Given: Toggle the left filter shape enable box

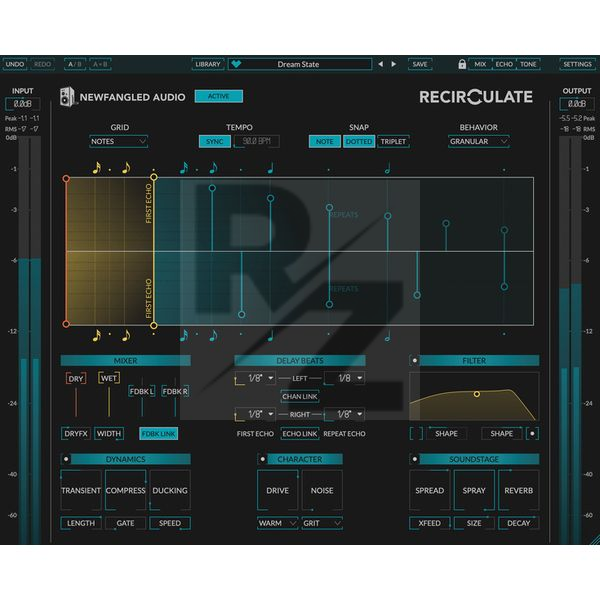Looking at the screenshot, I should pyautogui.click(x=416, y=434).
